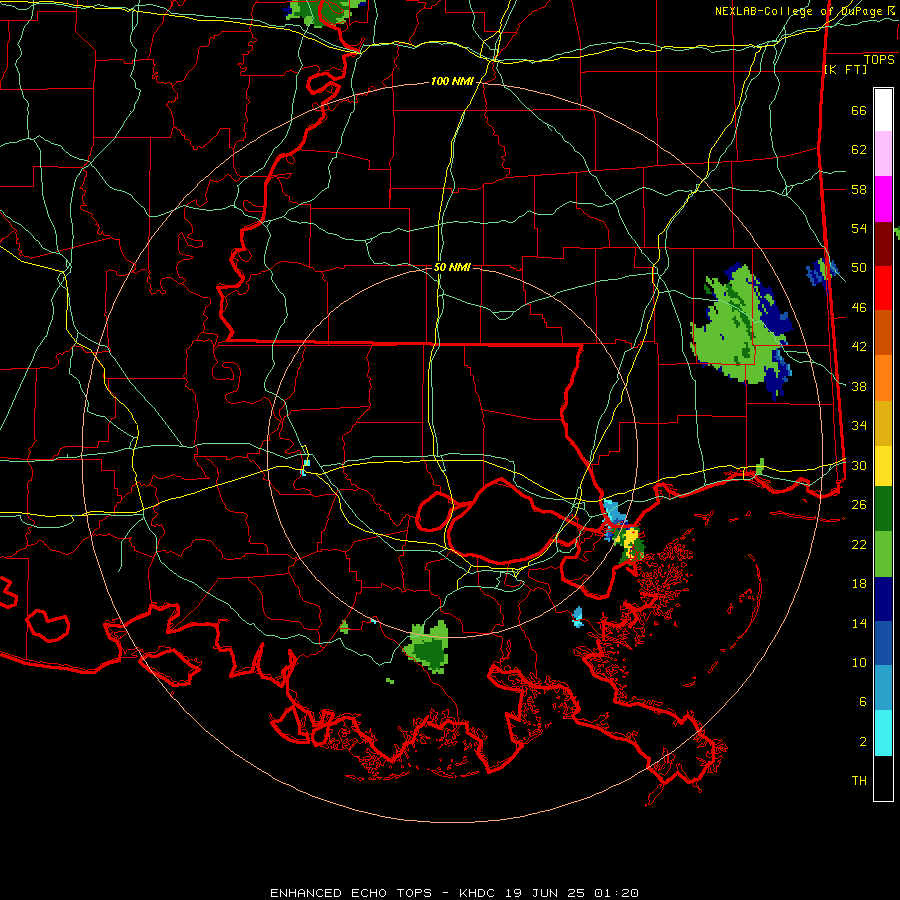Click the dark maroon 54 kft swatch
The height and width of the screenshot is (900, 900).
click(883, 244)
